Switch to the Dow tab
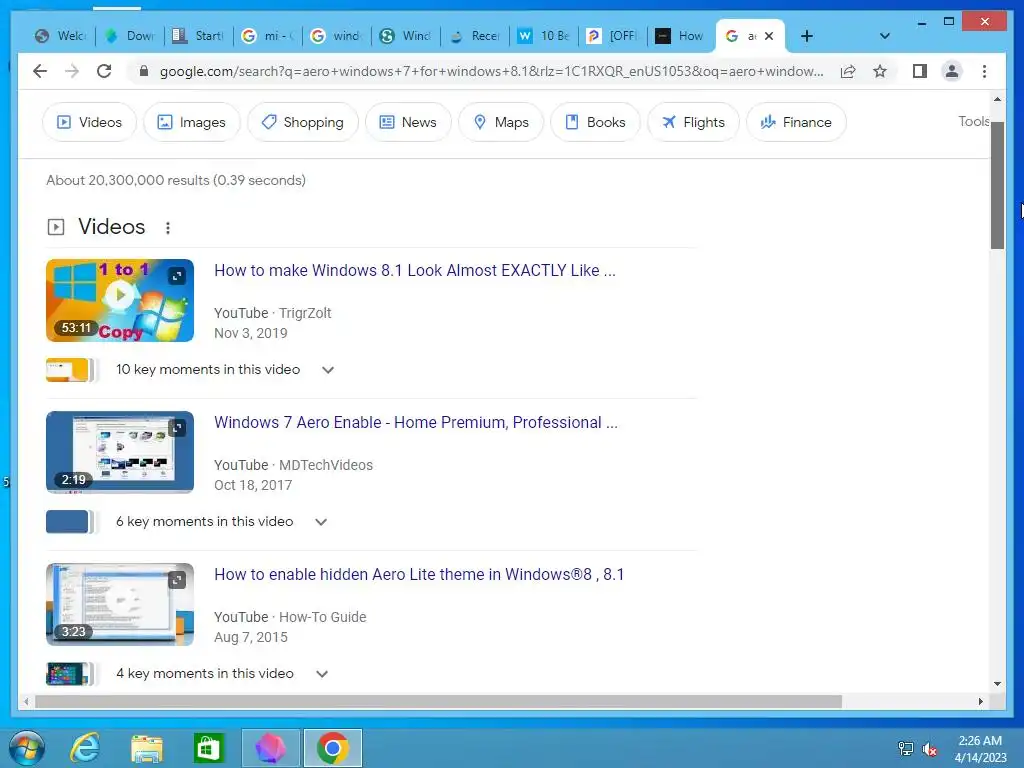This screenshot has height=768, width=1024. pos(130,36)
